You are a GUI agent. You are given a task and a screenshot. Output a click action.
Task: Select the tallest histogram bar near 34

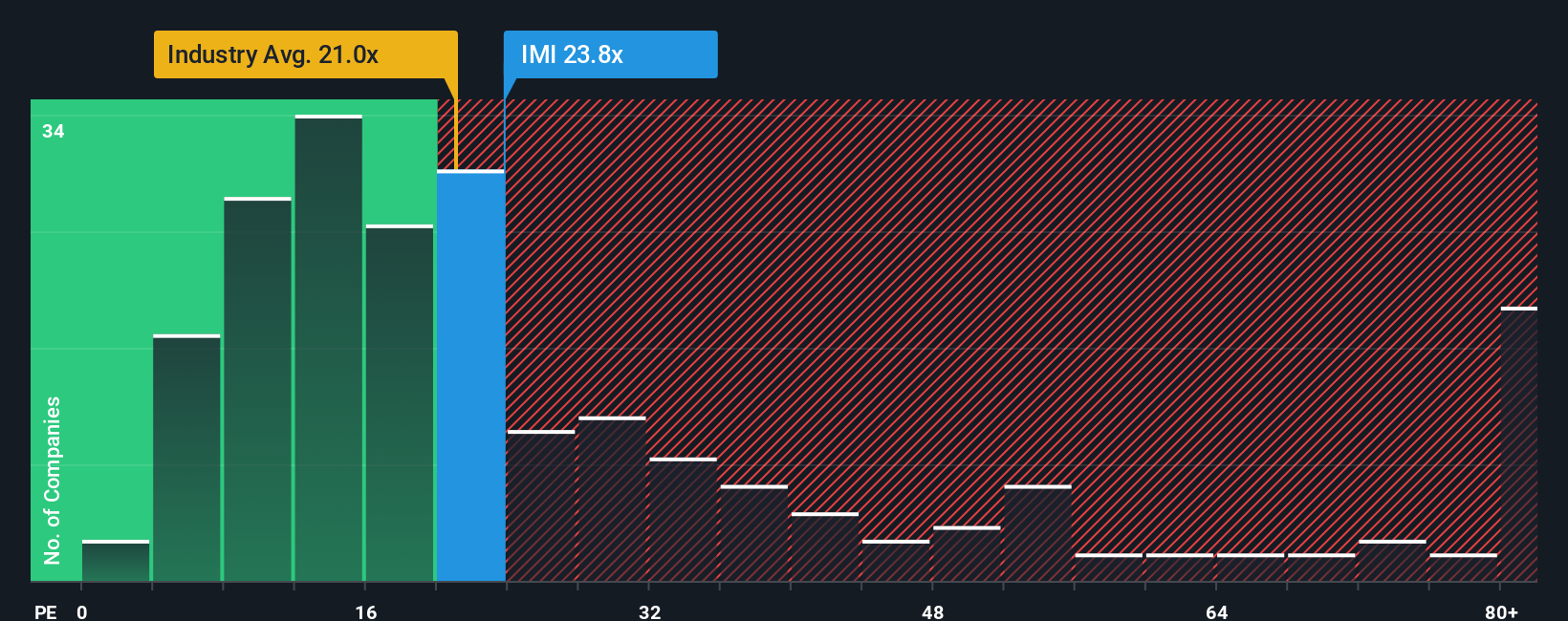[x=329, y=348]
